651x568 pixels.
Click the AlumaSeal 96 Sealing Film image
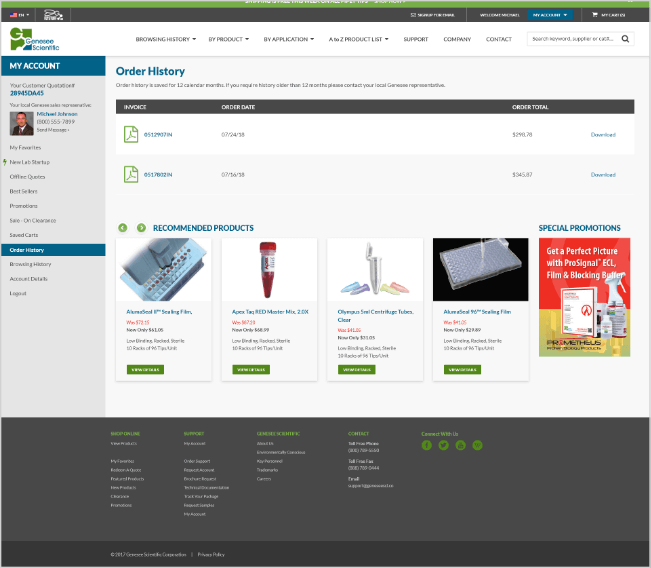click(481, 269)
